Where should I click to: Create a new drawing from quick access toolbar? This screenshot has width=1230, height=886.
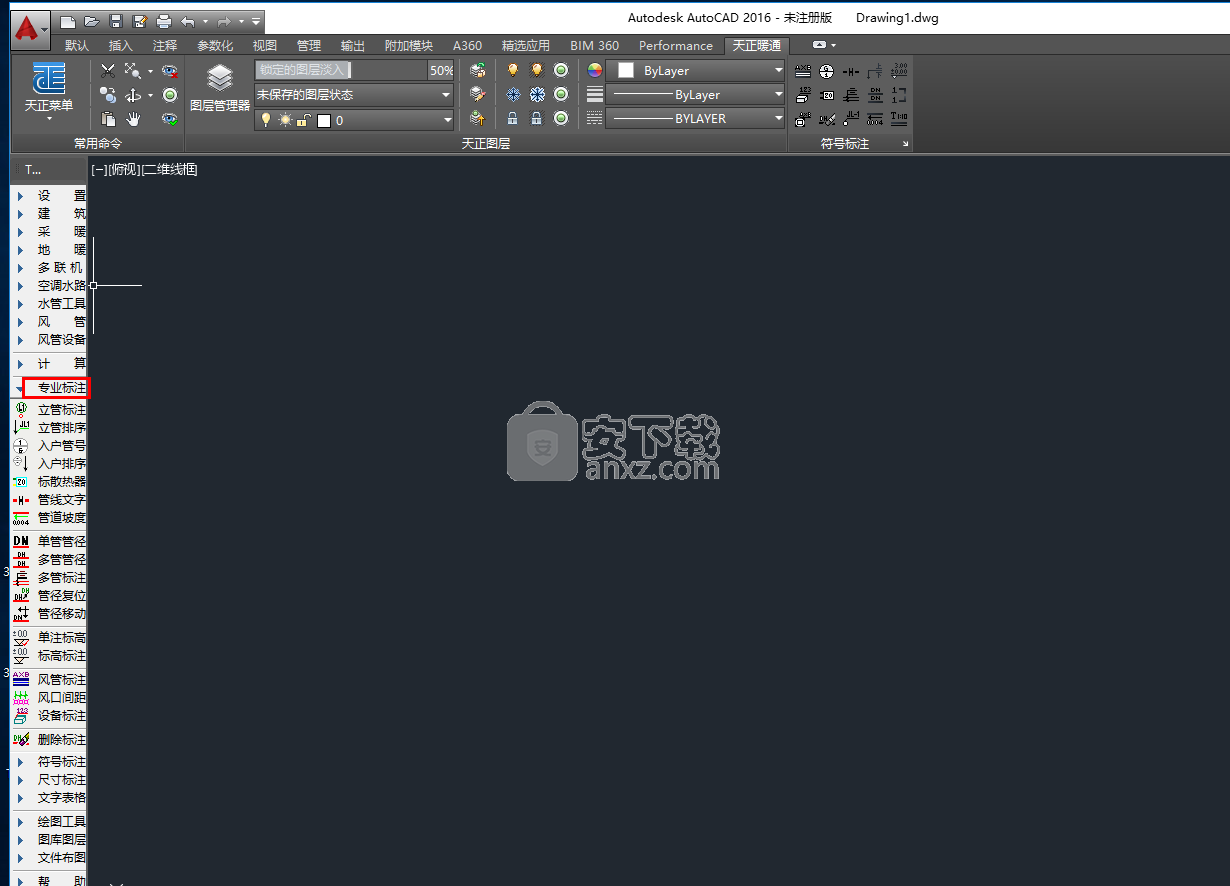[67, 21]
